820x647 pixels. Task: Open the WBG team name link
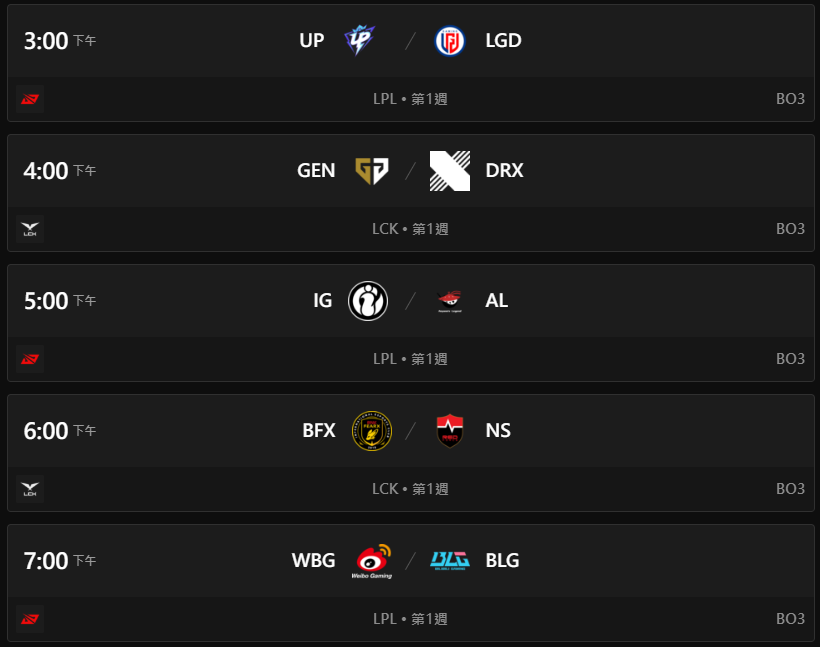pyautogui.click(x=313, y=560)
